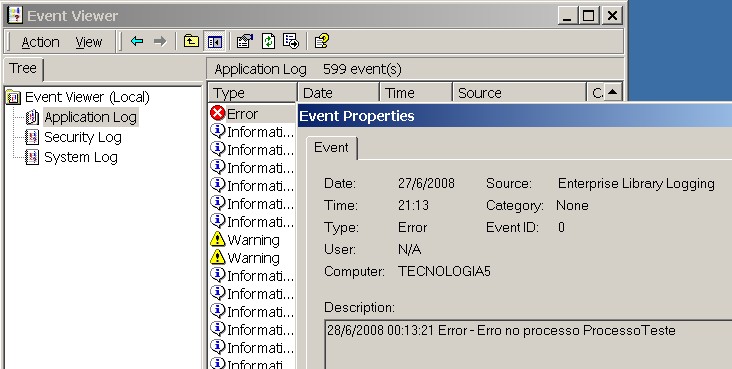The width and height of the screenshot is (732, 369).
Task: Select the Error event row
Action: tap(252, 114)
